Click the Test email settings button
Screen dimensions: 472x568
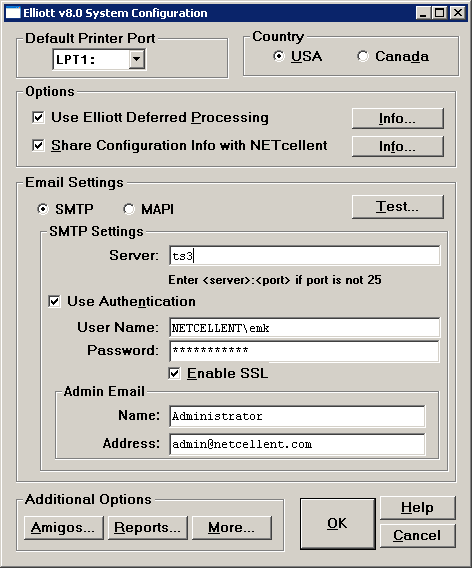tap(397, 207)
